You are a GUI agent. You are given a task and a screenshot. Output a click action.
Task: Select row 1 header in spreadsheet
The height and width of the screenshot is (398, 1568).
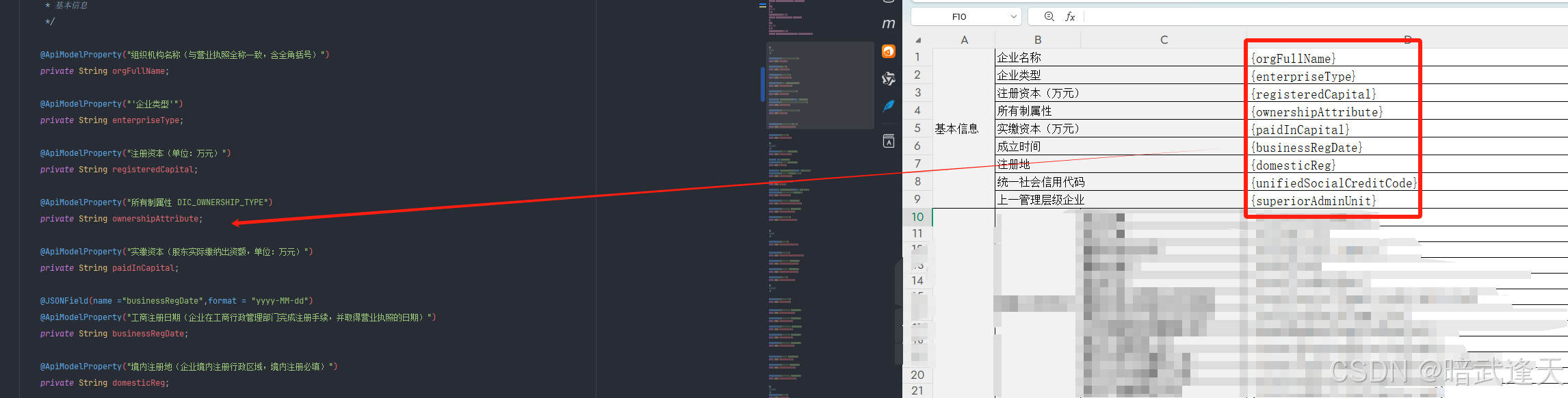(917, 57)
